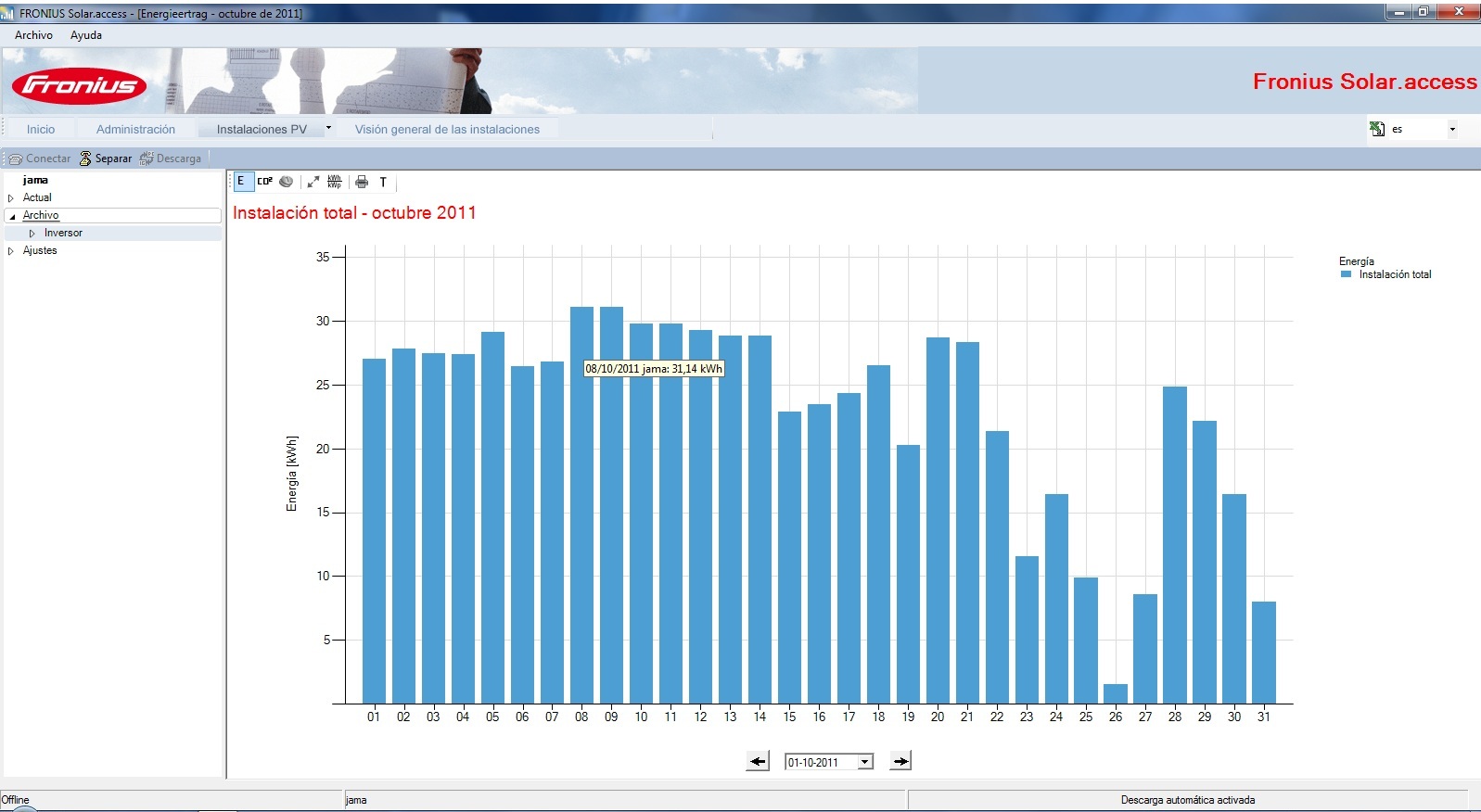Go to previous month with left arrow
Image resolution: width=1481 pixels, height=812 pixels.
point(758,761)
